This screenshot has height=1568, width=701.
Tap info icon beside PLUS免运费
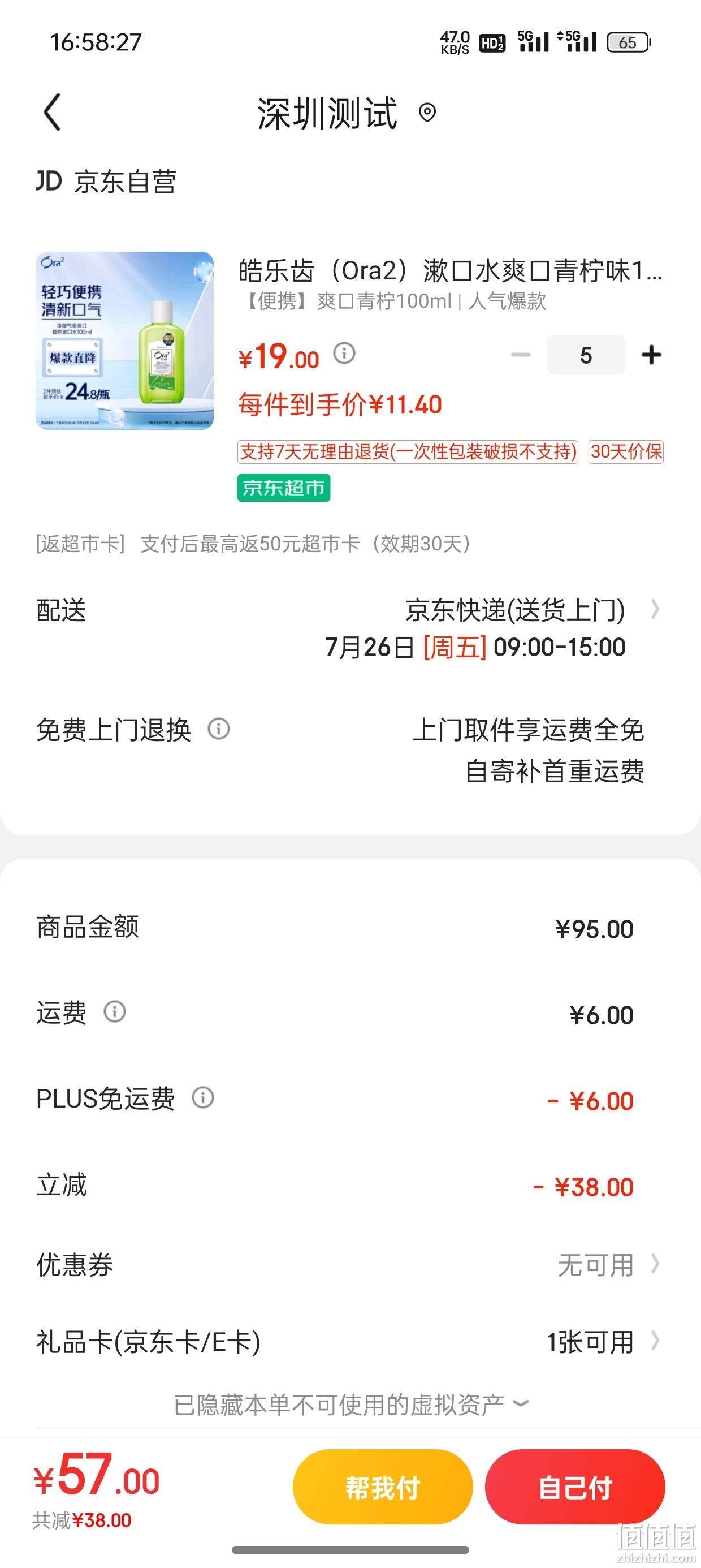click(x=204, y=1097)
